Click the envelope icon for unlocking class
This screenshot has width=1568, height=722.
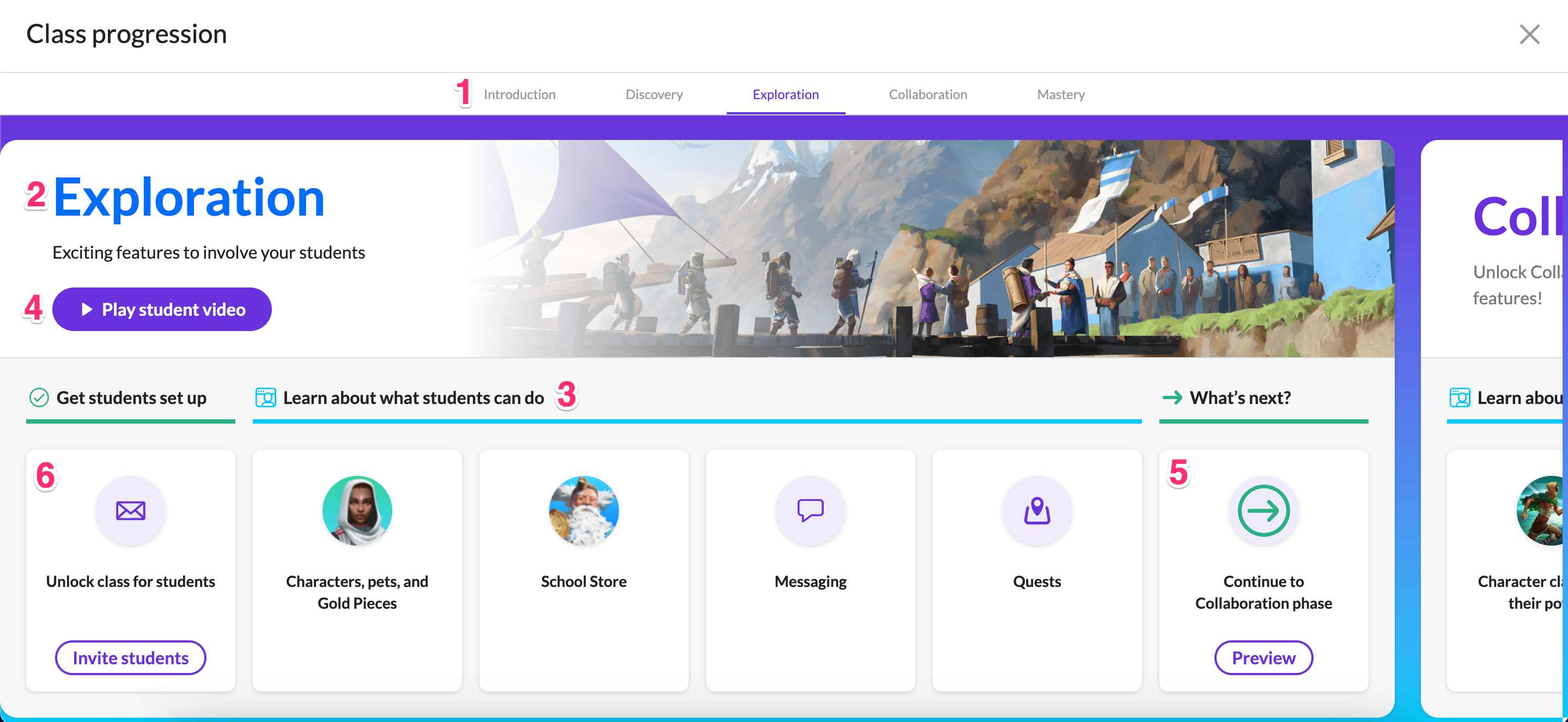(130, 510)
